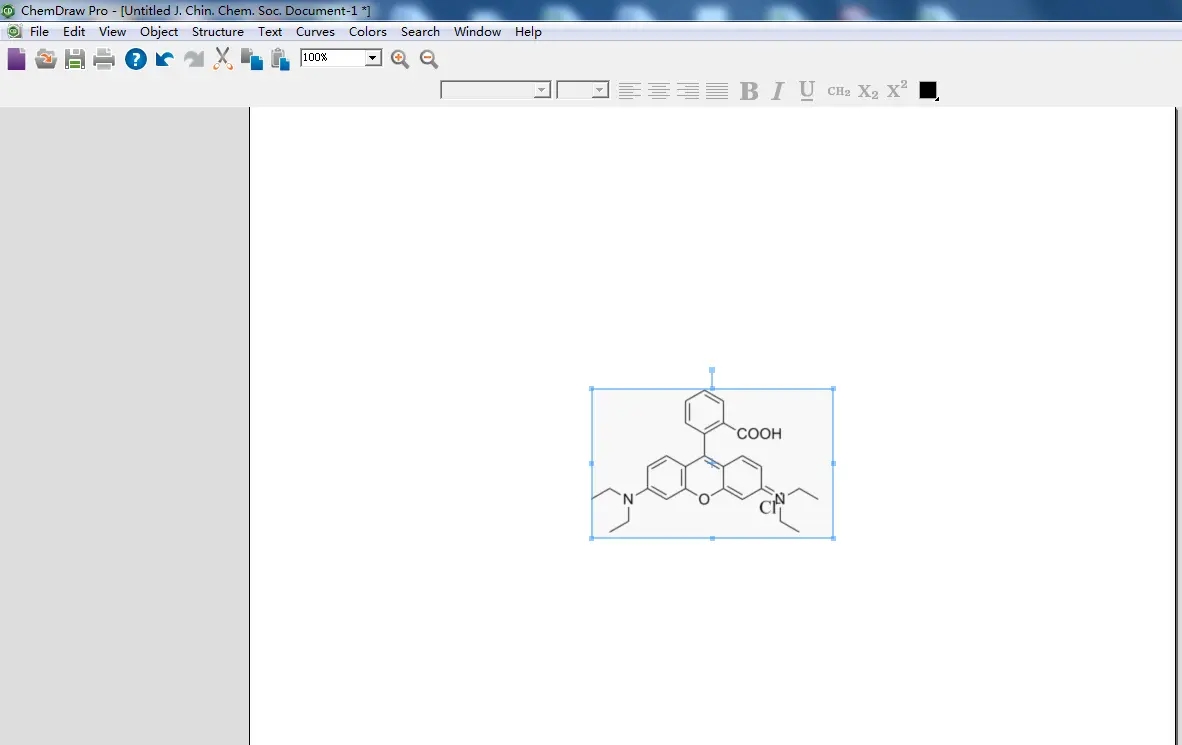
Task: Create a new document
Action: [16, 58]
